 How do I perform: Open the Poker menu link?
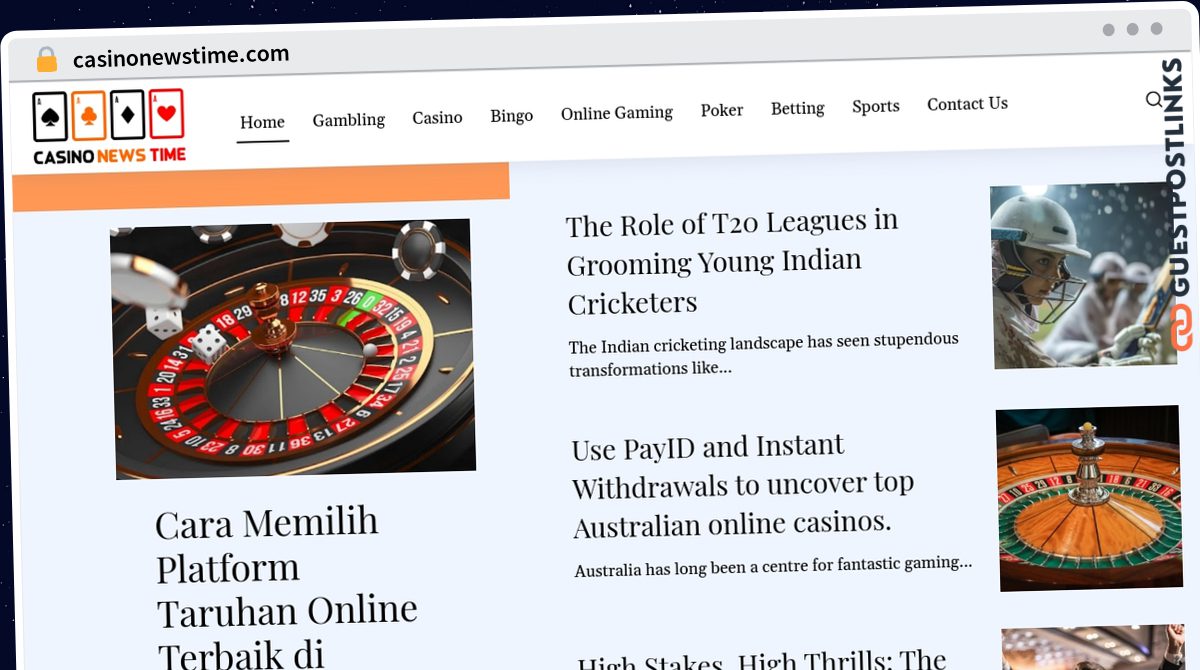[721, 110]
